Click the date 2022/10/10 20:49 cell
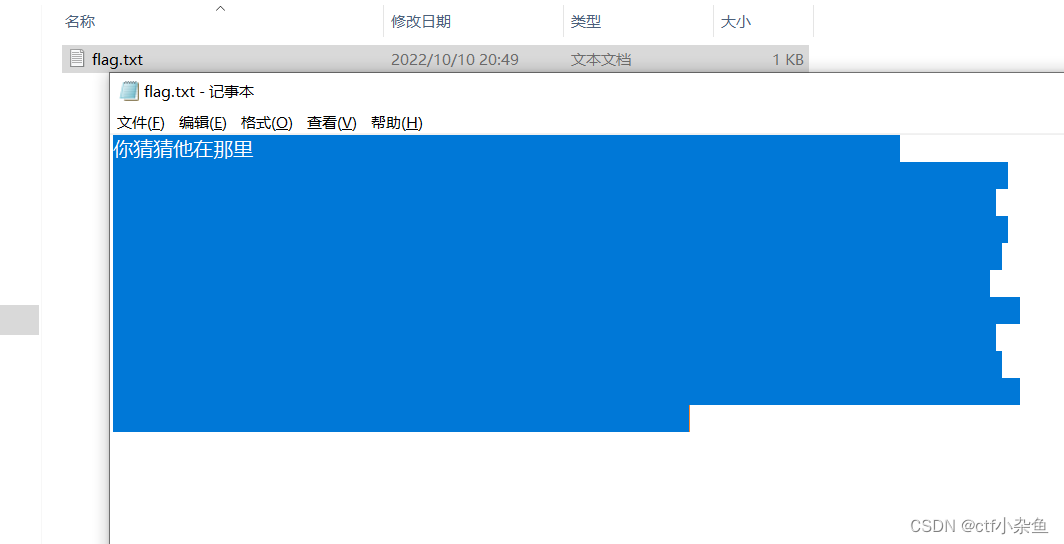Viewport: 1064px width, 544px height. 455,60
